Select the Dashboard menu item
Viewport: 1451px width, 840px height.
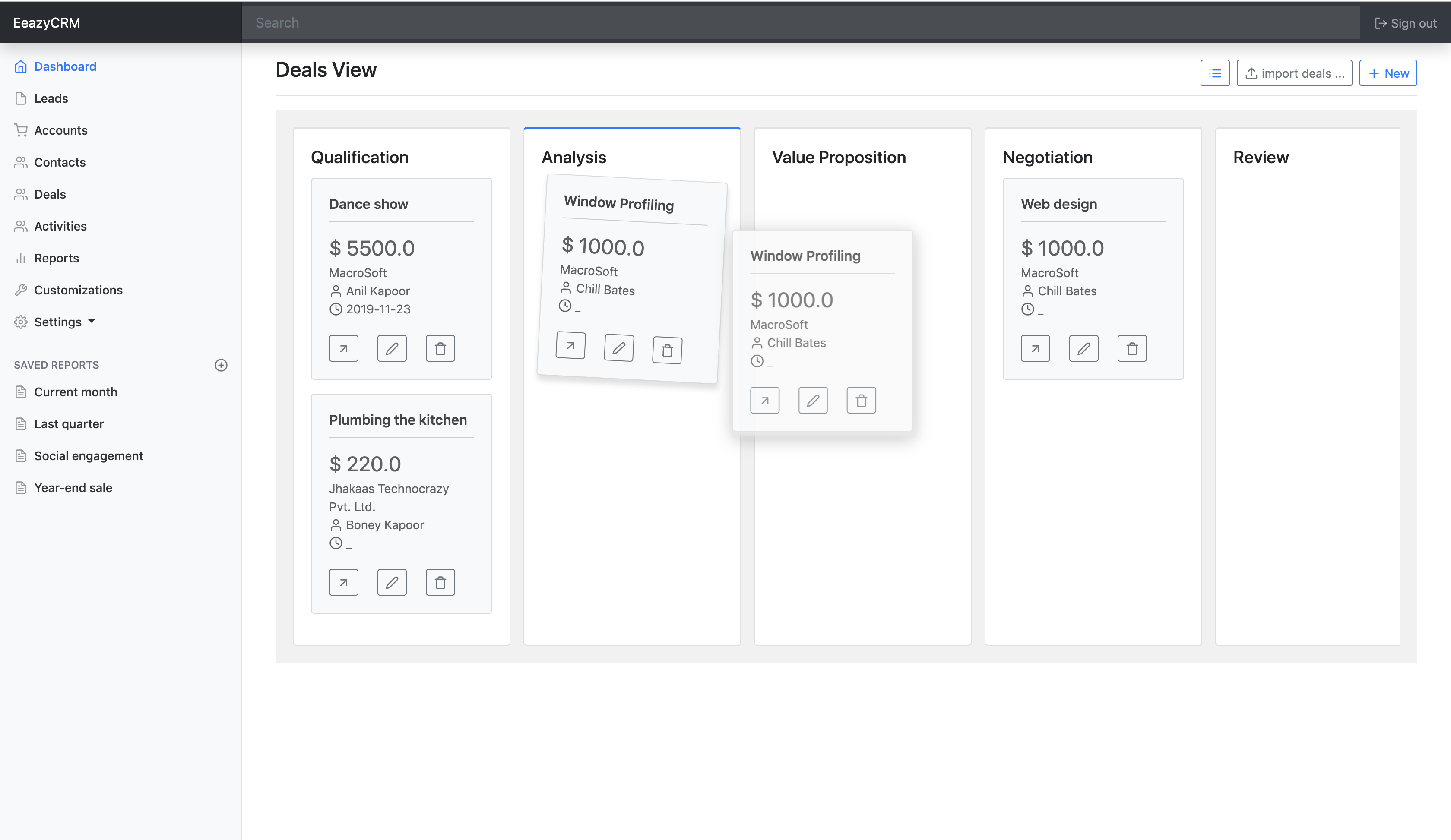[x=65, y=66]
